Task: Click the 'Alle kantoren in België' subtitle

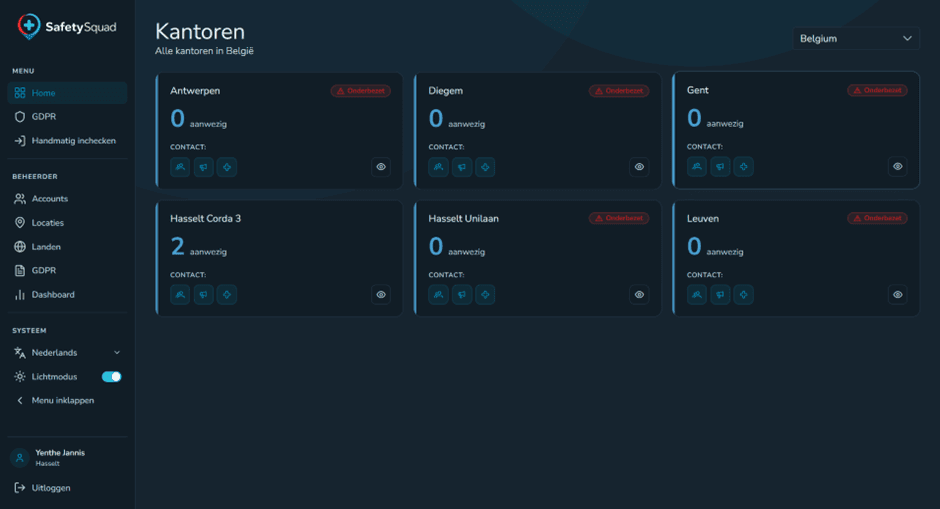Action: 204,51
